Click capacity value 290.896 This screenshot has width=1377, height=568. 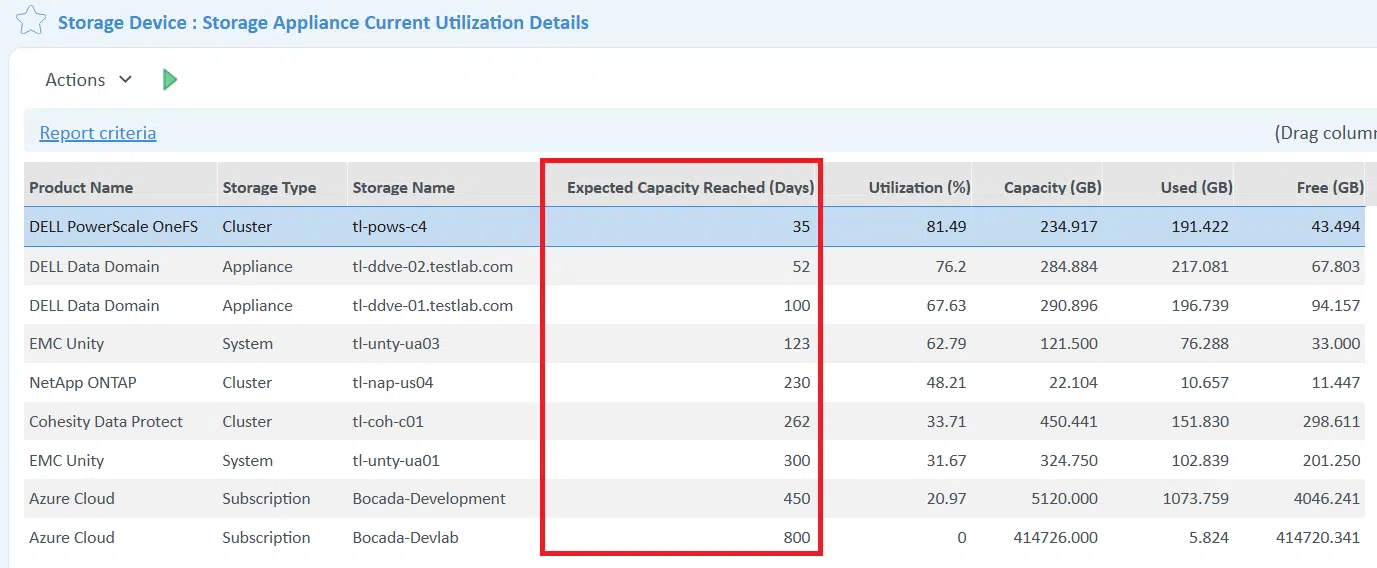(1067, 306)
